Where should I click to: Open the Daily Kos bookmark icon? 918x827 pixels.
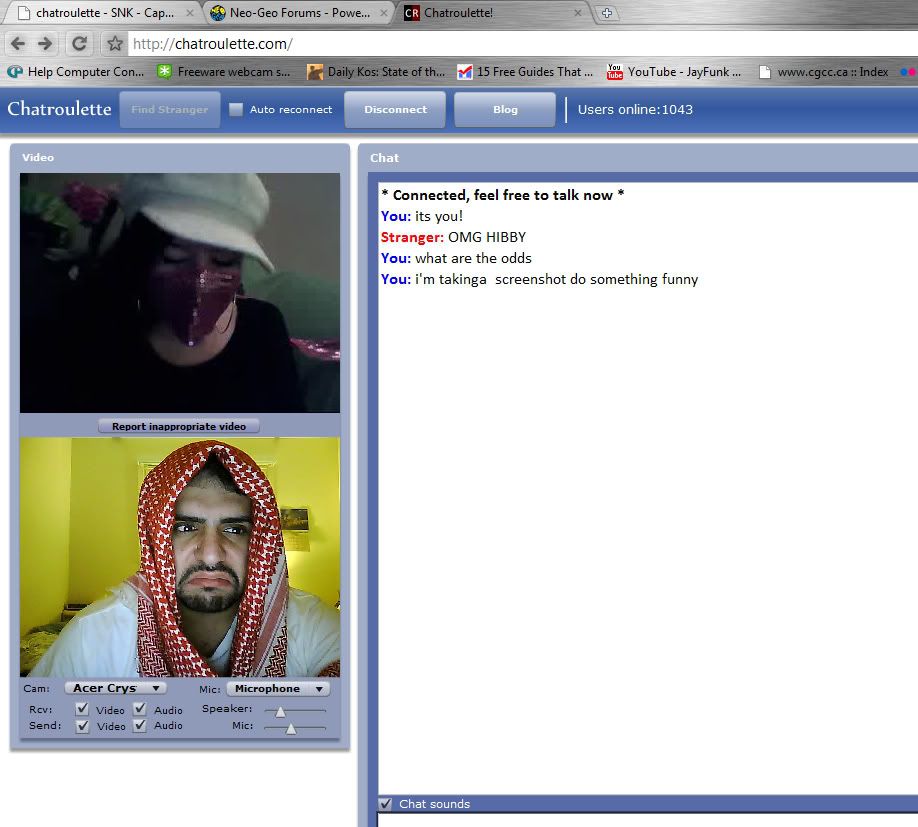315,72
